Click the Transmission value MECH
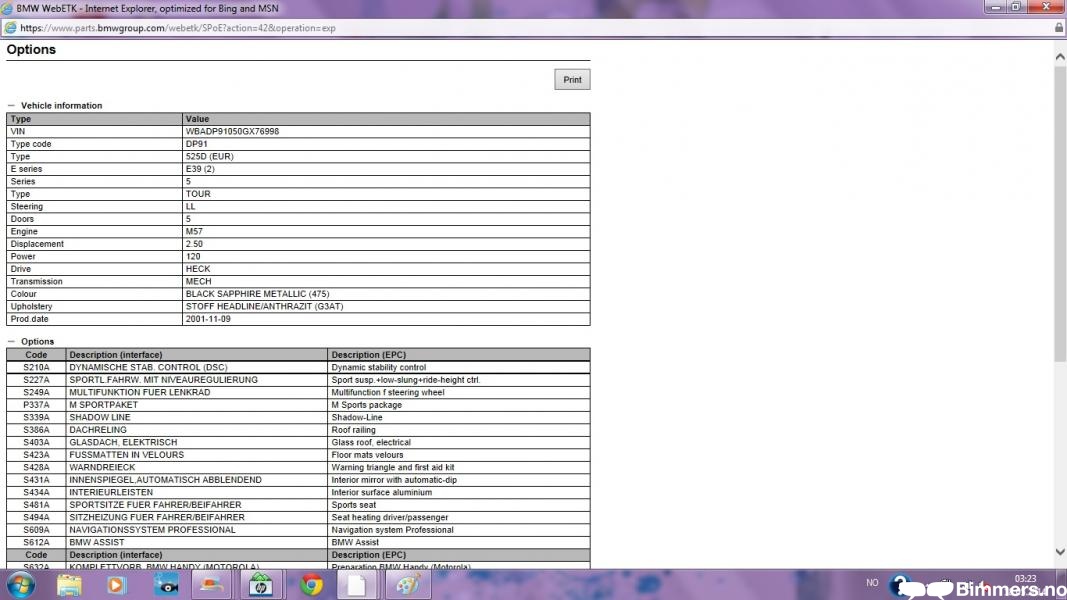 199,281
